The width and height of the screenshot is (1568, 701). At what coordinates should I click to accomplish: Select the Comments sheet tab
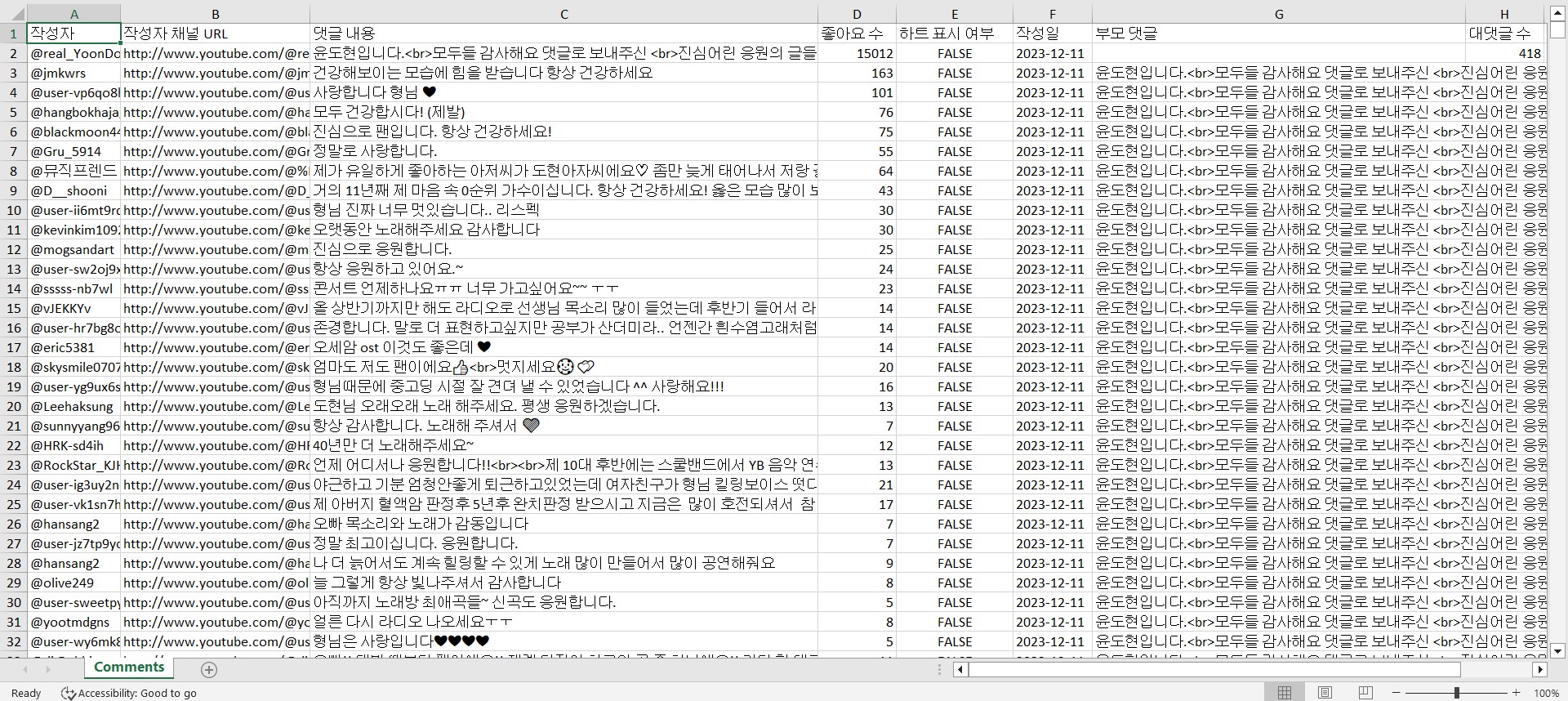coord(129,668)
